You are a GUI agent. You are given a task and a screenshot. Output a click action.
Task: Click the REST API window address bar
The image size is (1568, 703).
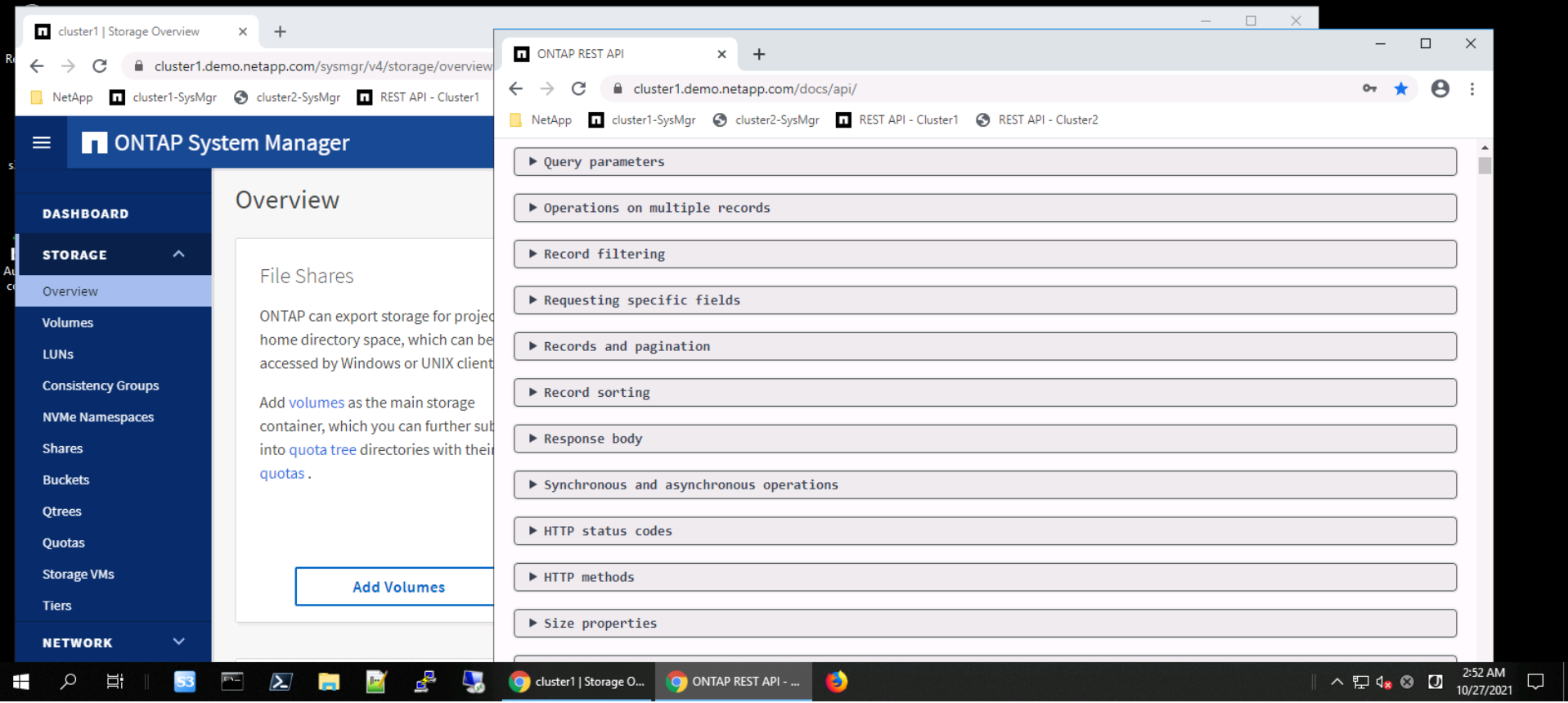coord(982,88)
